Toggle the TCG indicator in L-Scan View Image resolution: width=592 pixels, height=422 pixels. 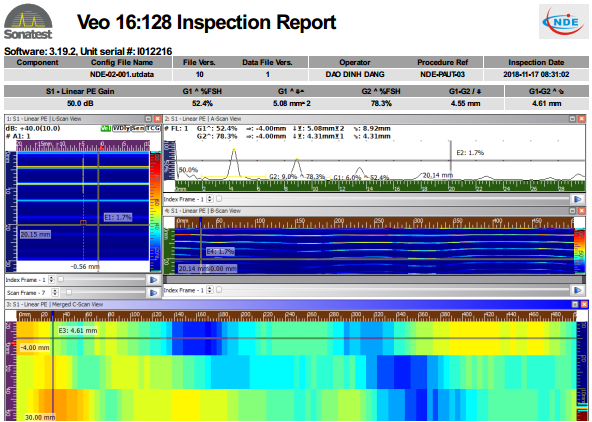pos(153,128)
